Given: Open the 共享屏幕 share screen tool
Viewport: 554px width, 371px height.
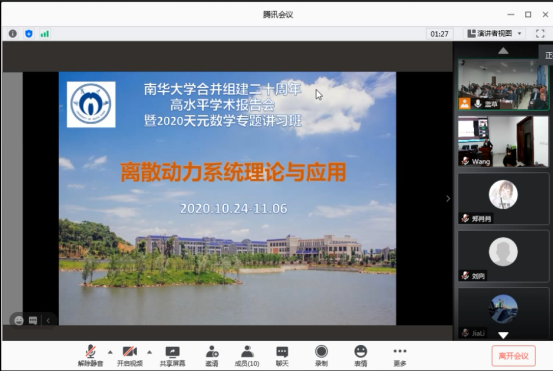Looking at the screenshot, I should click(x=172, y=356).
